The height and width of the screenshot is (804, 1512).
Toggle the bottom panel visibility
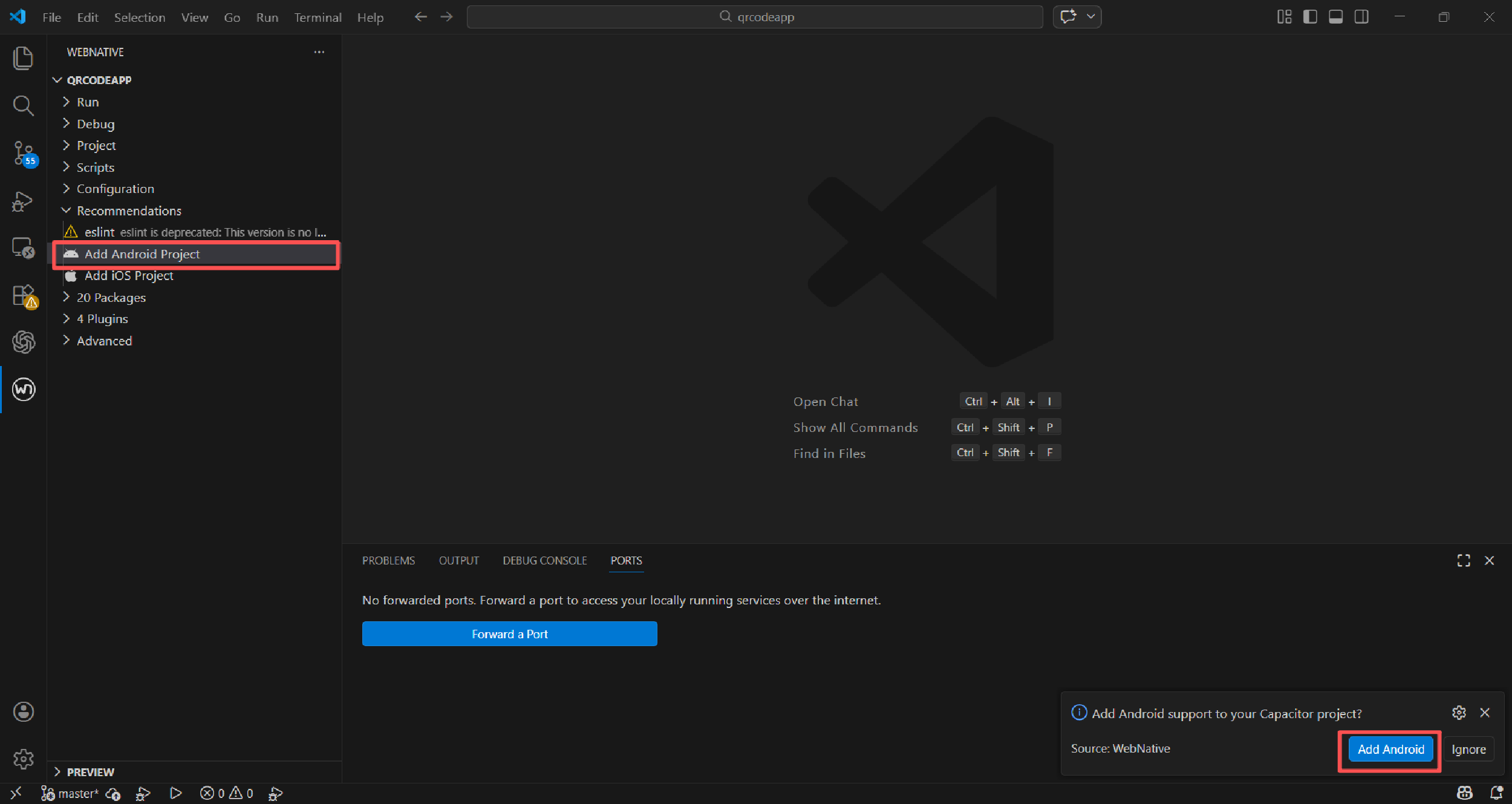1335,17
